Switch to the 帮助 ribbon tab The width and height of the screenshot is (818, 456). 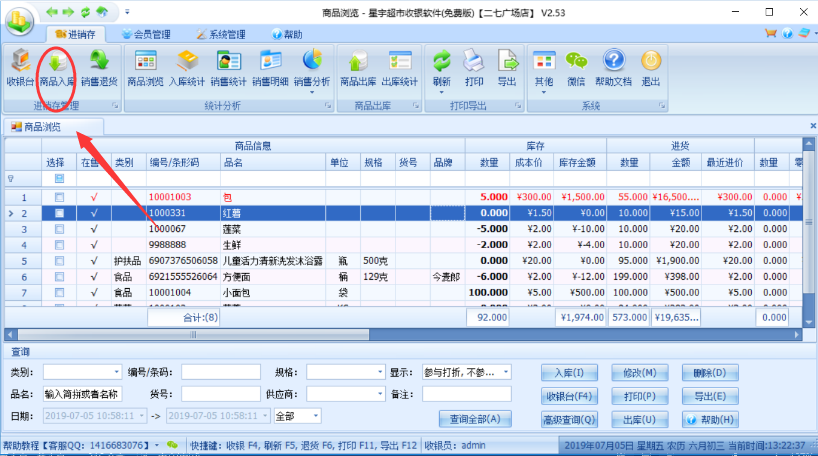(287, 34)
